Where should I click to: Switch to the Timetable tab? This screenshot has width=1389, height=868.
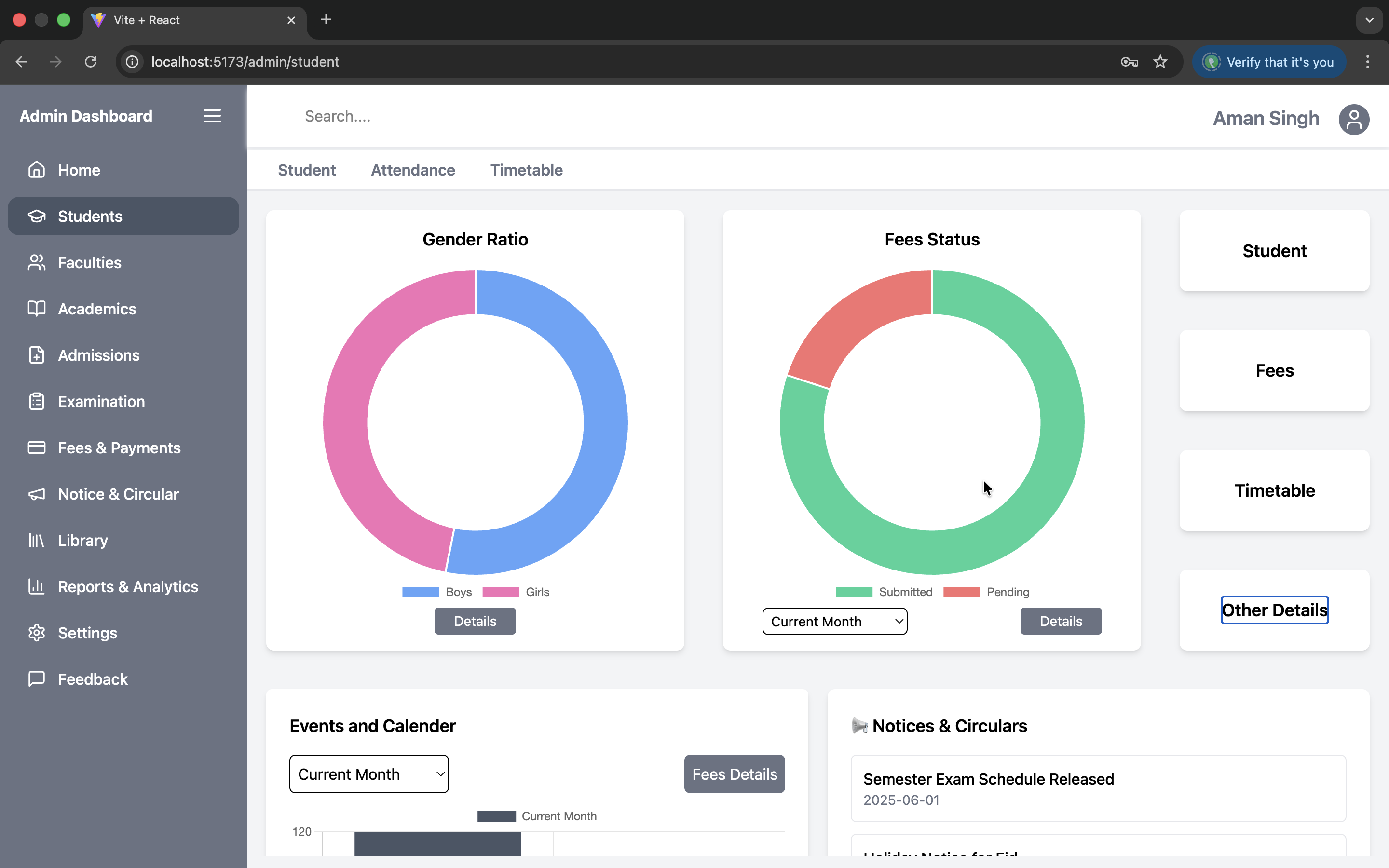coord(526,170)
